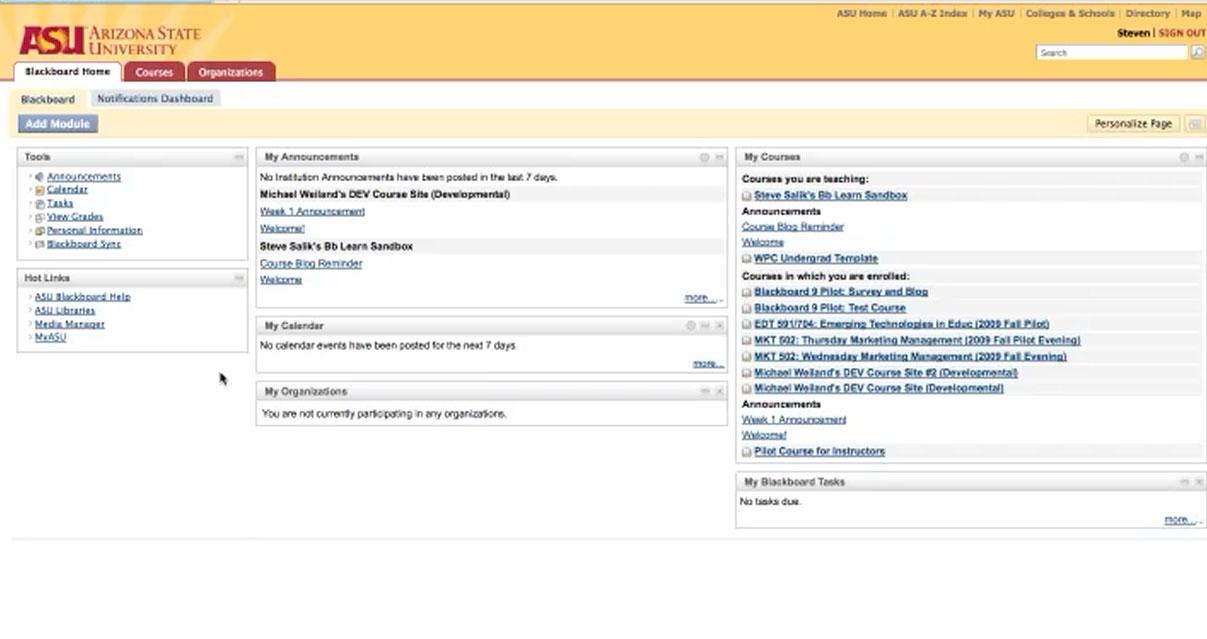Close the My Blackboard Tasks module
This screenshot has width=1207, height=639.
click(1198, 482)
